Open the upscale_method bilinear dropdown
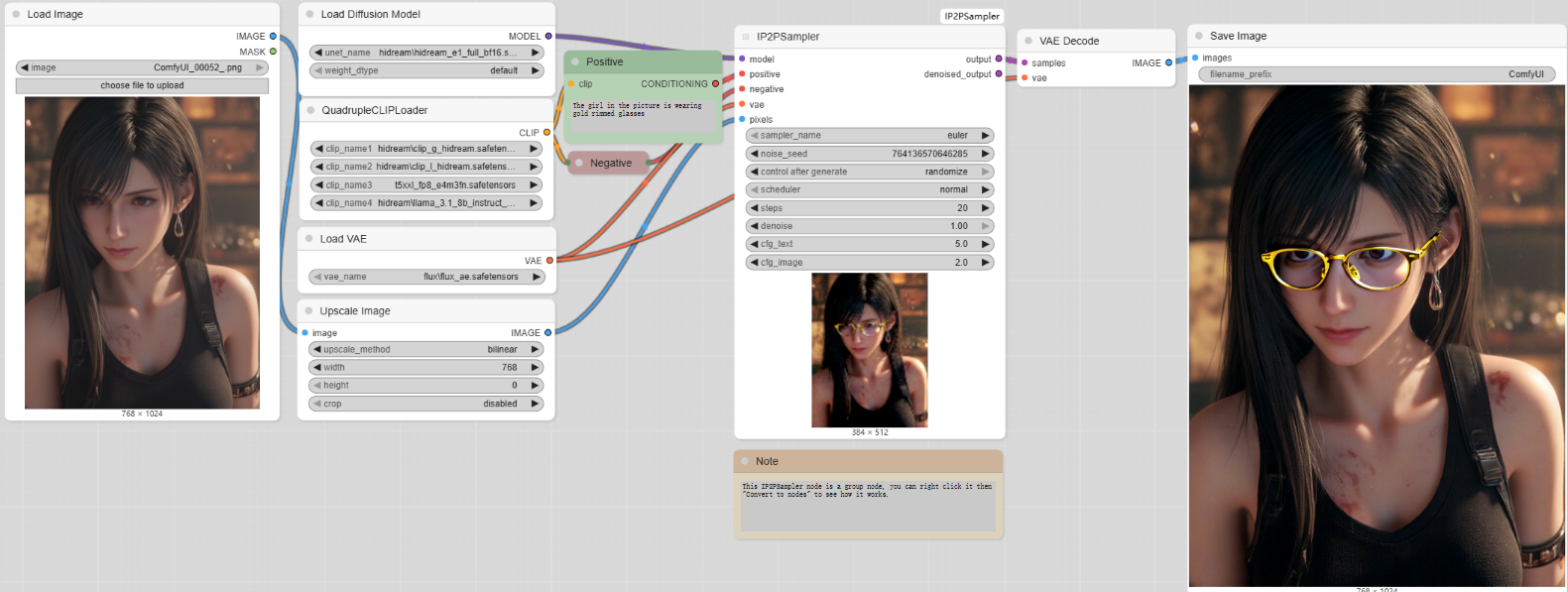Viewport: 1568px width, 592px height. tap(426, 349)
